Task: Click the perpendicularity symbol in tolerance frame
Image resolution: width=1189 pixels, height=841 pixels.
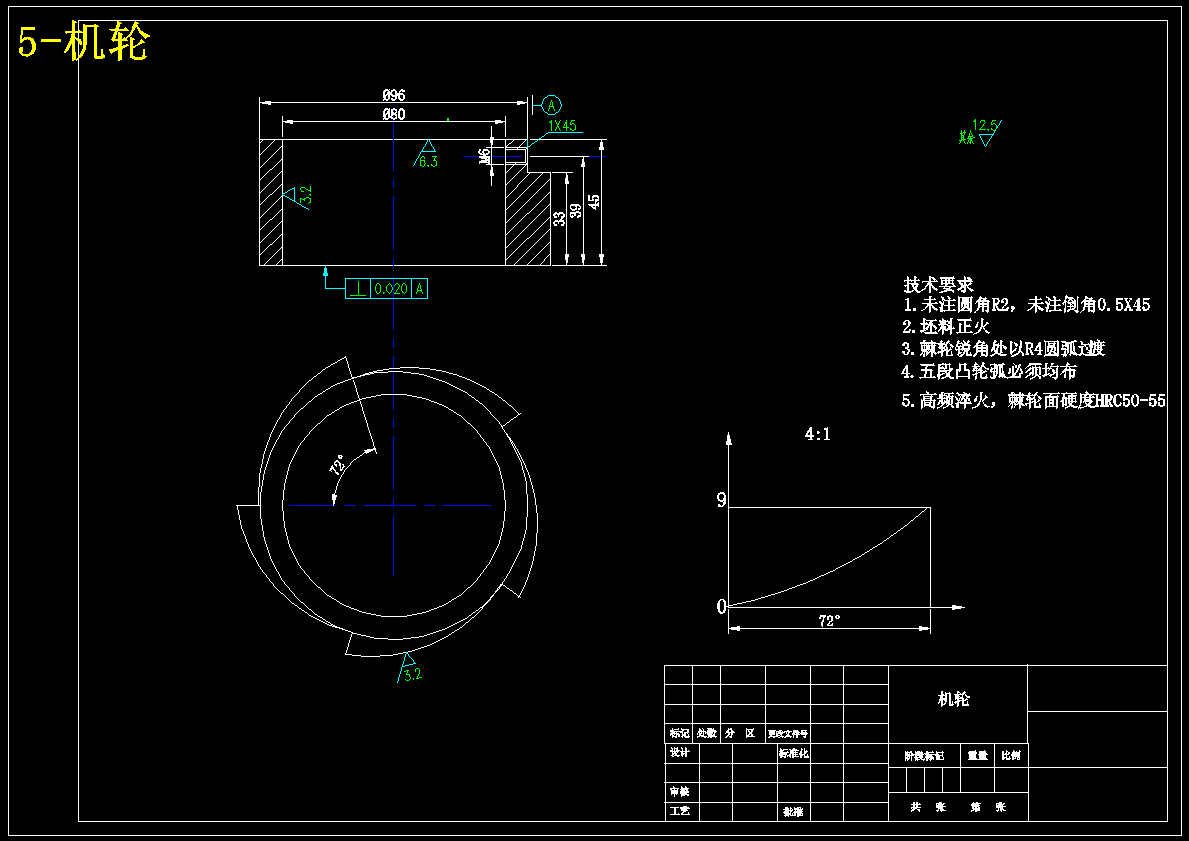Action: point(359,289)
